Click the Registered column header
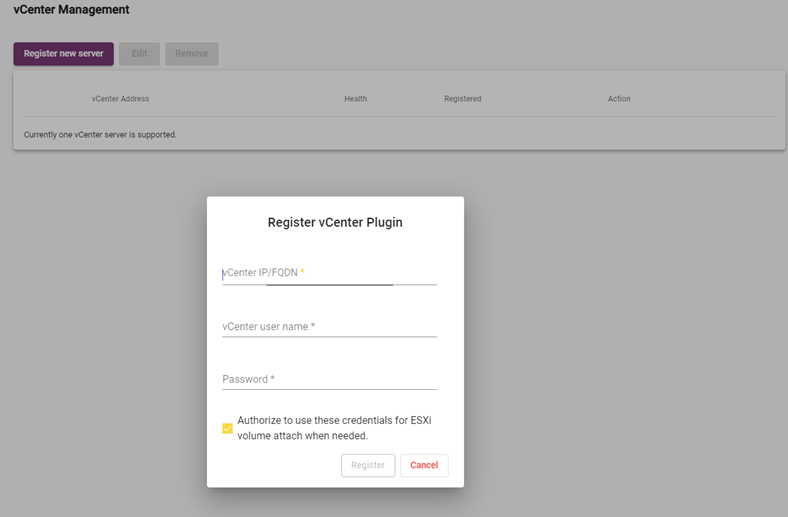Screen dimensions: 788x517 [462, 99]
